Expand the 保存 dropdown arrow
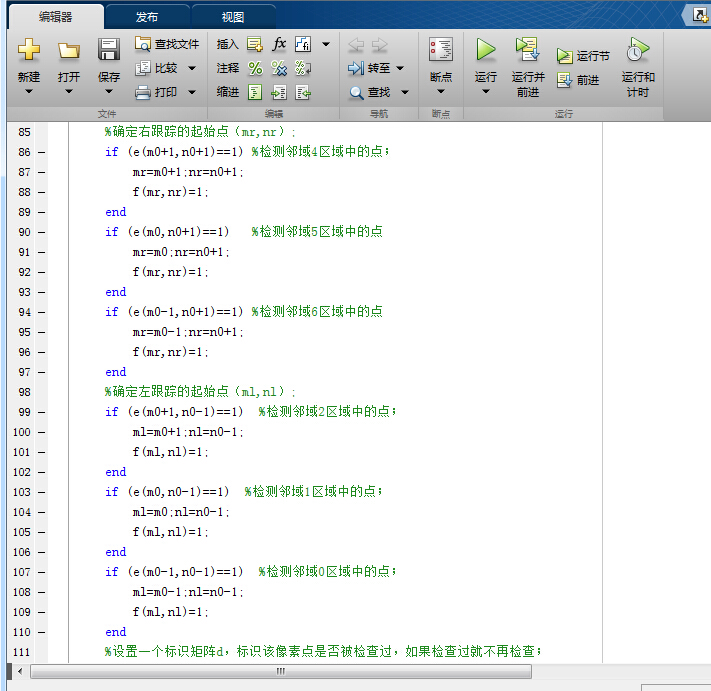The height and width of the screenshot is (691, 711). tap(109, 92)
